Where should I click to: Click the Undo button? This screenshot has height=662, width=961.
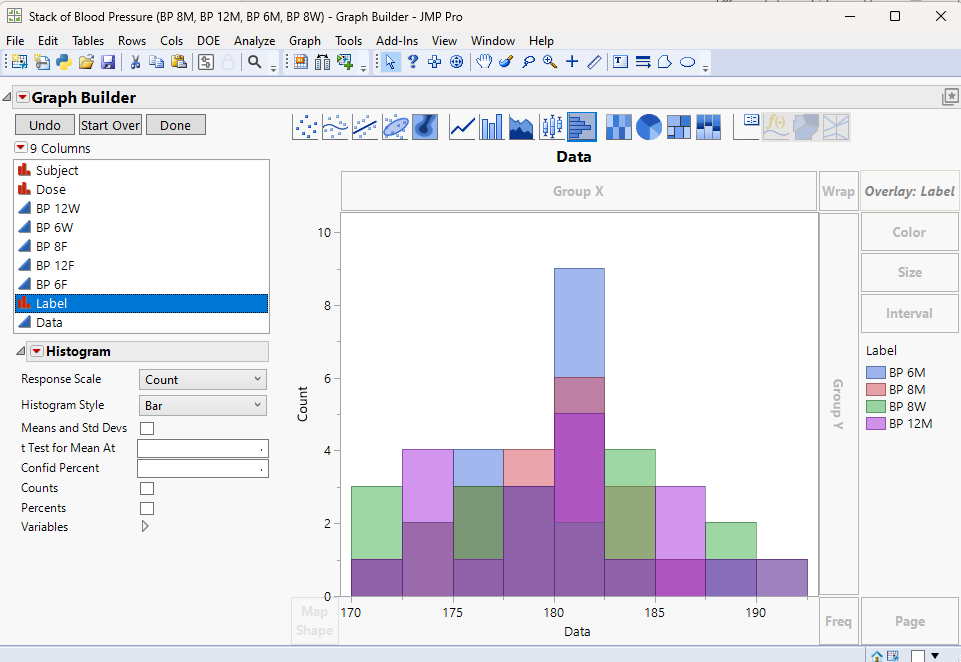[x=45, y=125]
